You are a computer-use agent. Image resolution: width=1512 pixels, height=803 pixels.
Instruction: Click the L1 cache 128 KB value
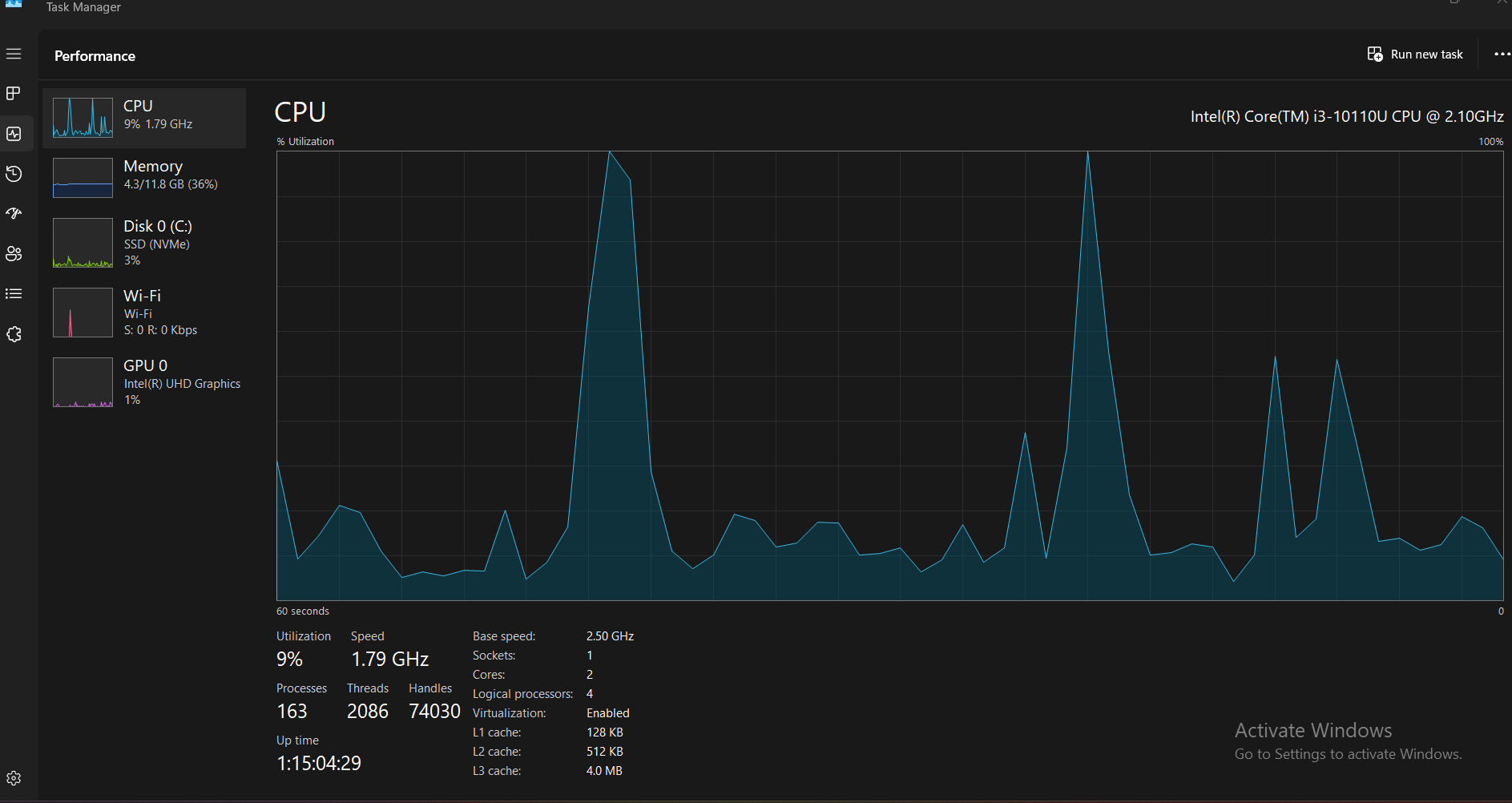coord(605,732)
